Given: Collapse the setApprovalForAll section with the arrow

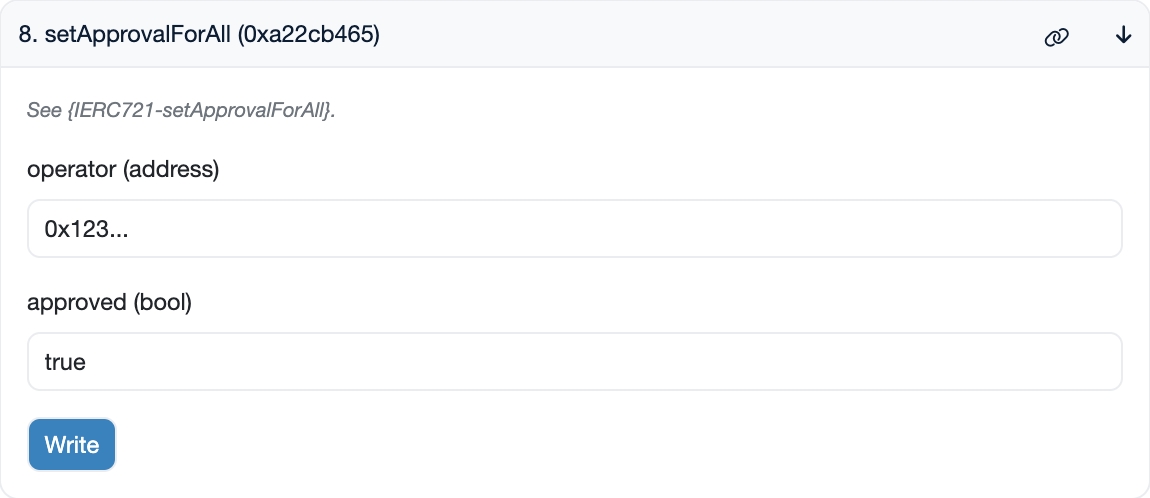Looking at the screenshot, I should [x=1123, y=36].
